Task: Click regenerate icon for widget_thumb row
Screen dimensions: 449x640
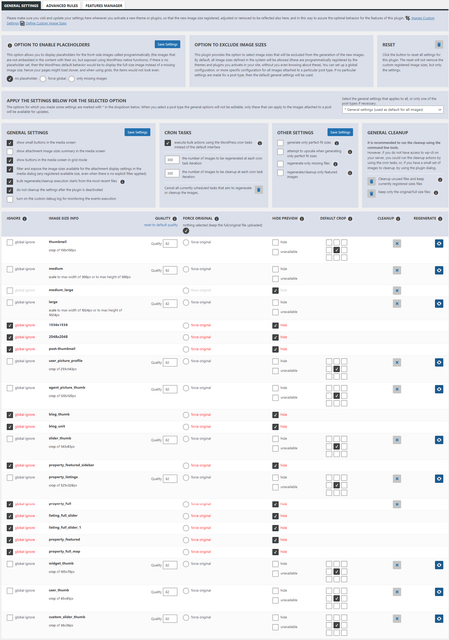Action: [x=439, y=565]
